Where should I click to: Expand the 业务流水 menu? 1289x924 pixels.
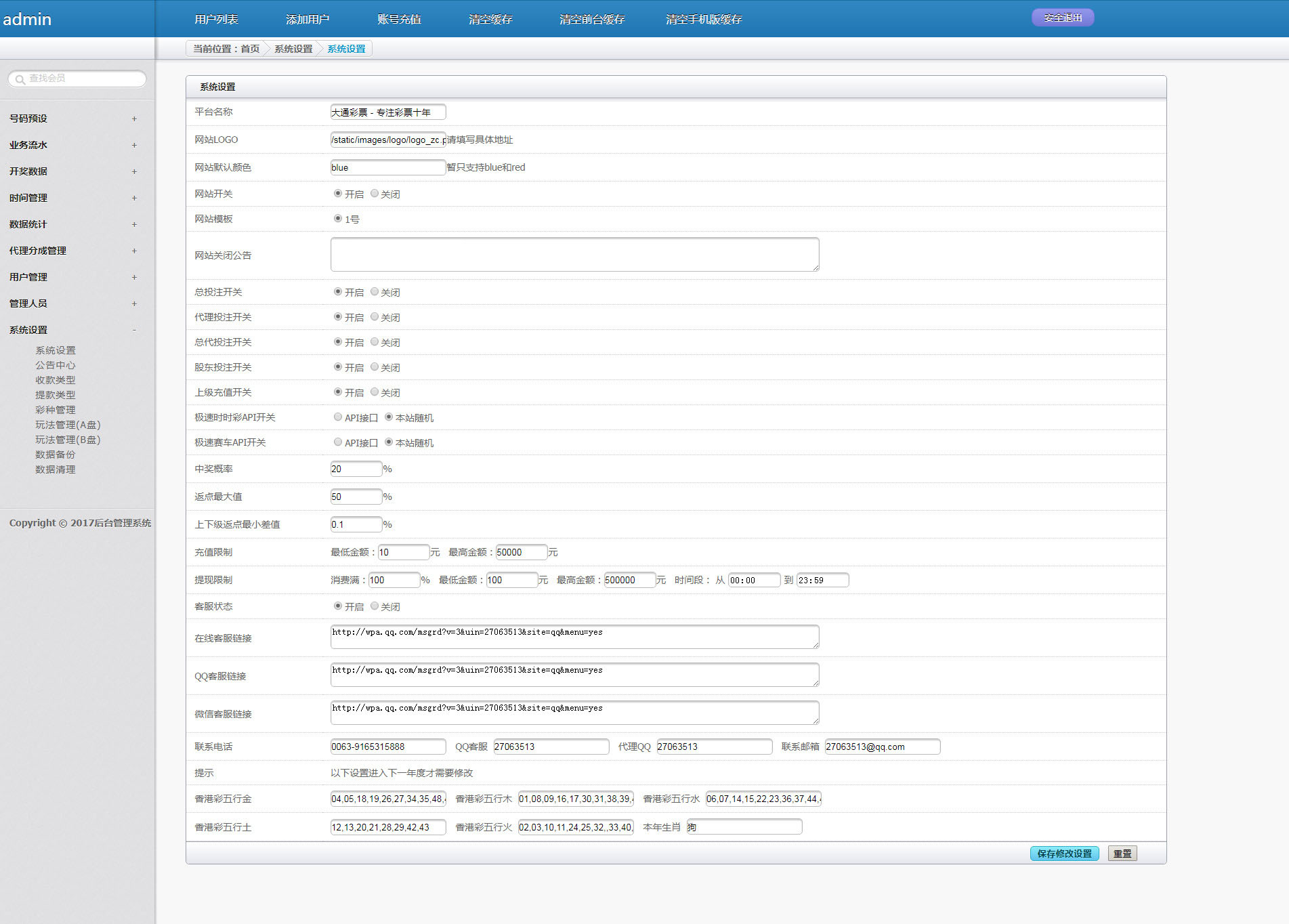click(72, 145)
